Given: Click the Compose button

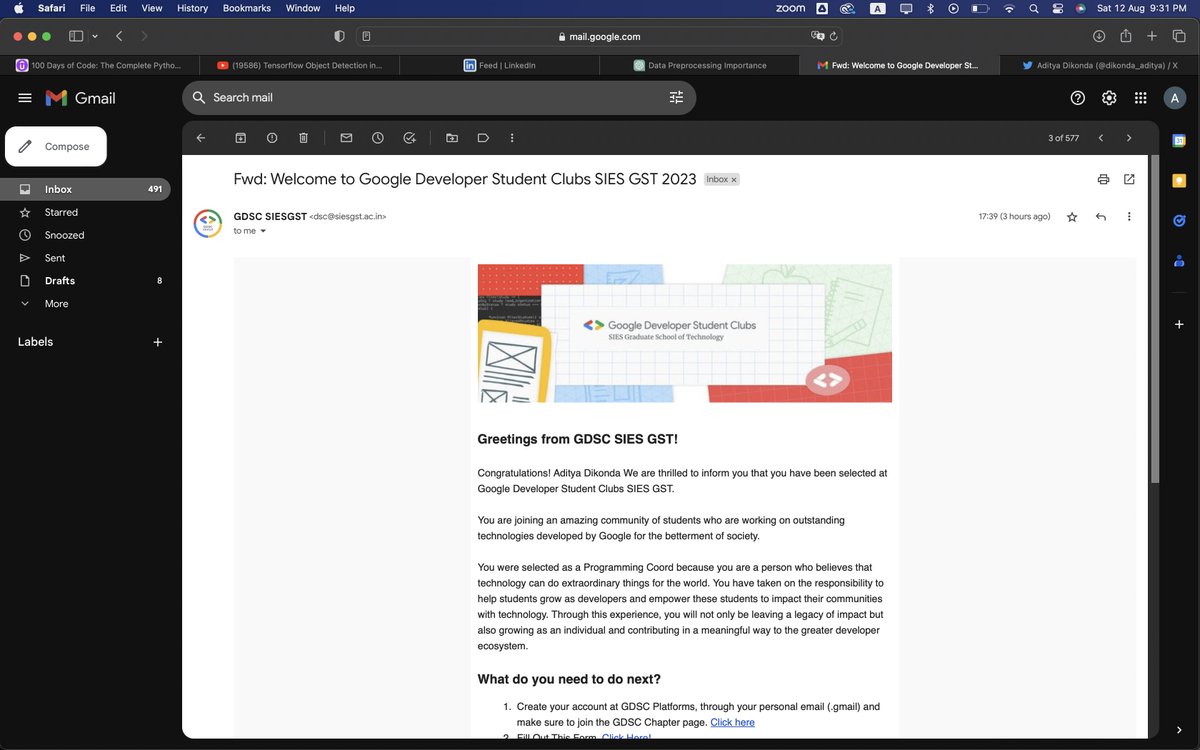Looking at the screenshot, I should [56, 147].
